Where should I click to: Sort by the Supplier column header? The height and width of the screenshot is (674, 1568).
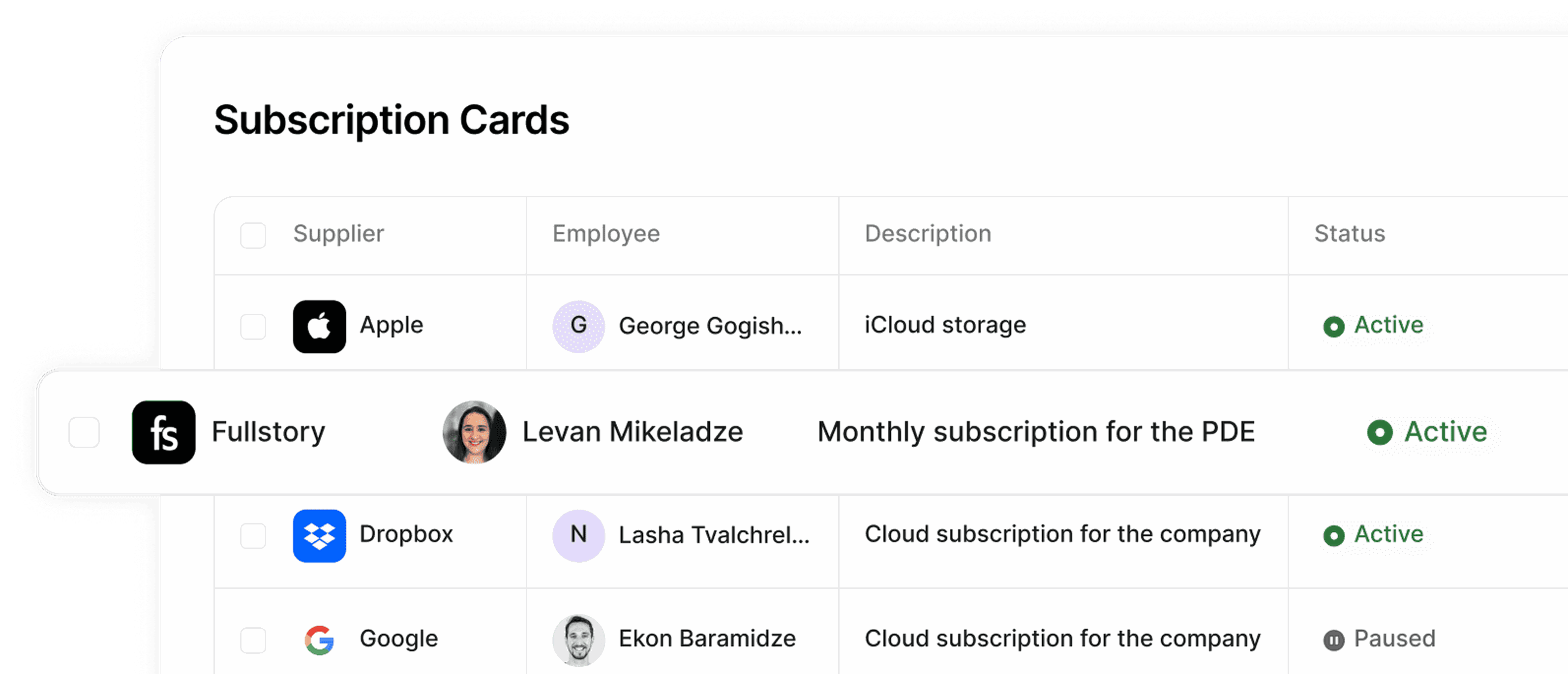click(338, 234)
